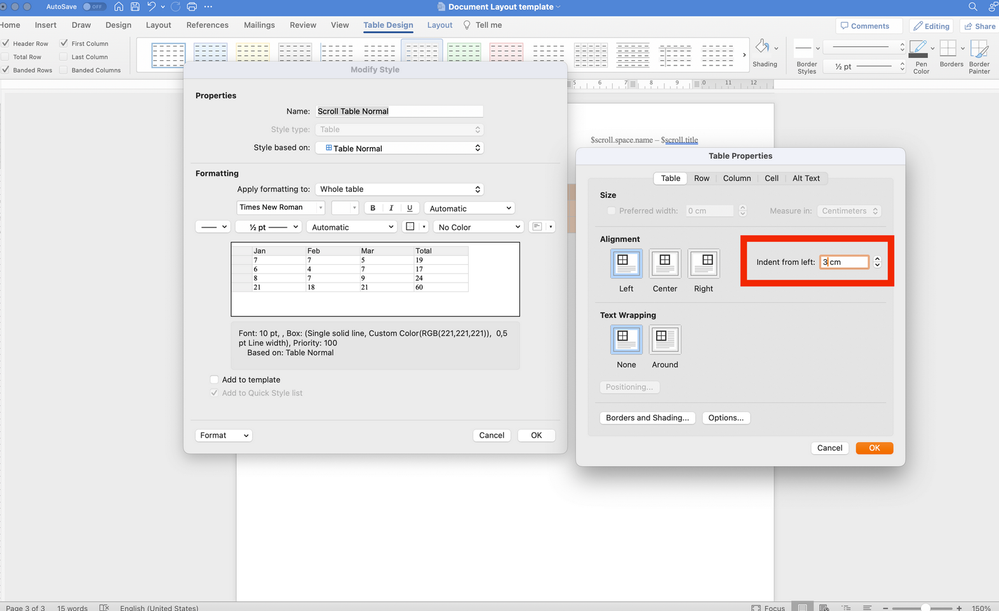Click OK in Modify Style dialog
The width and height of the screenshot is (999, 611).
click(536, 435)
